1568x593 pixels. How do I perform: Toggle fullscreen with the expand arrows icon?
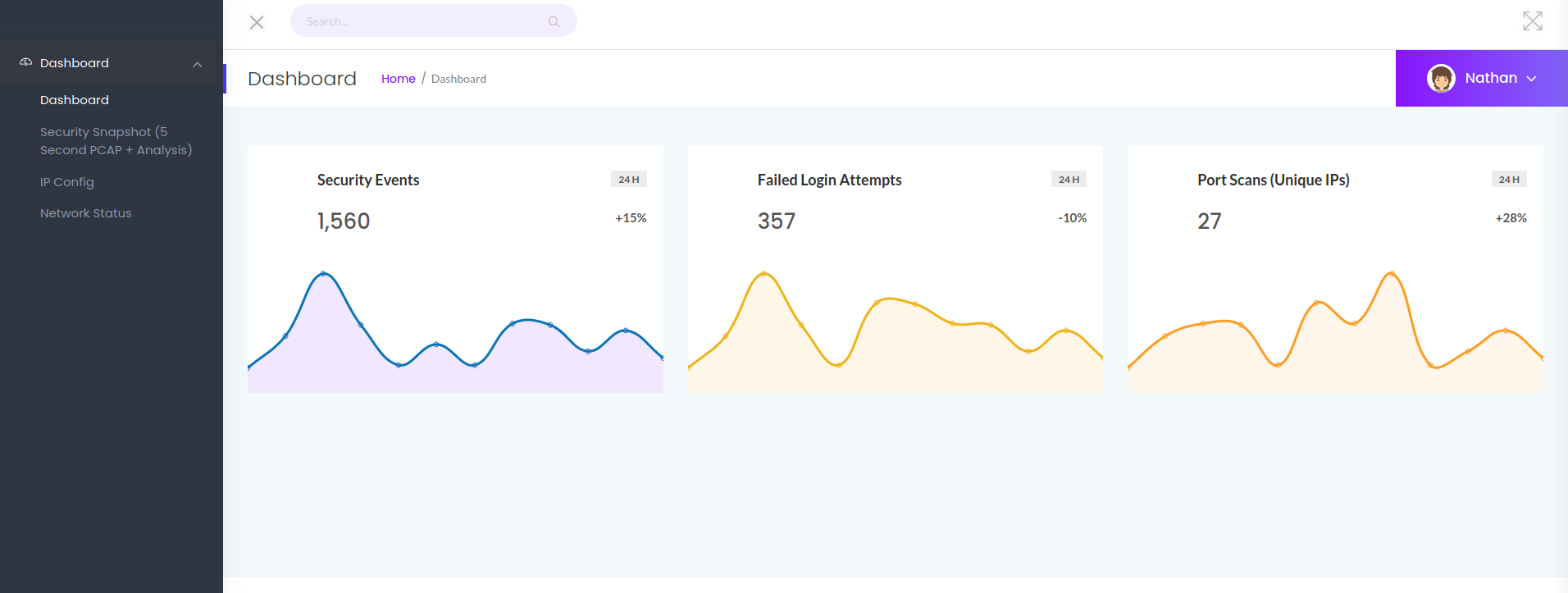click(1532, 21)
